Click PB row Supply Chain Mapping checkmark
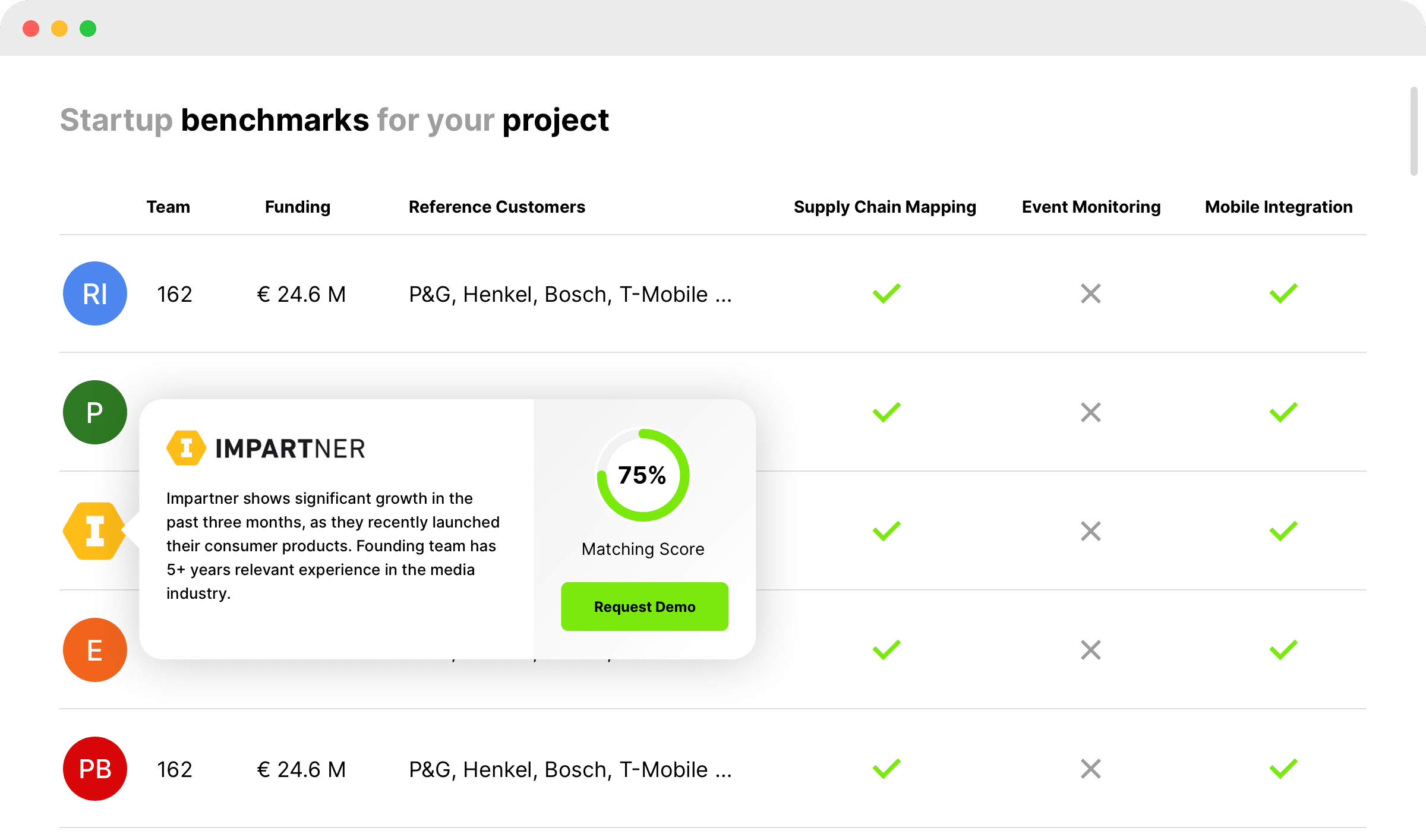The height and width of the screenshot is (840, 1426). (x=886, y=769)
